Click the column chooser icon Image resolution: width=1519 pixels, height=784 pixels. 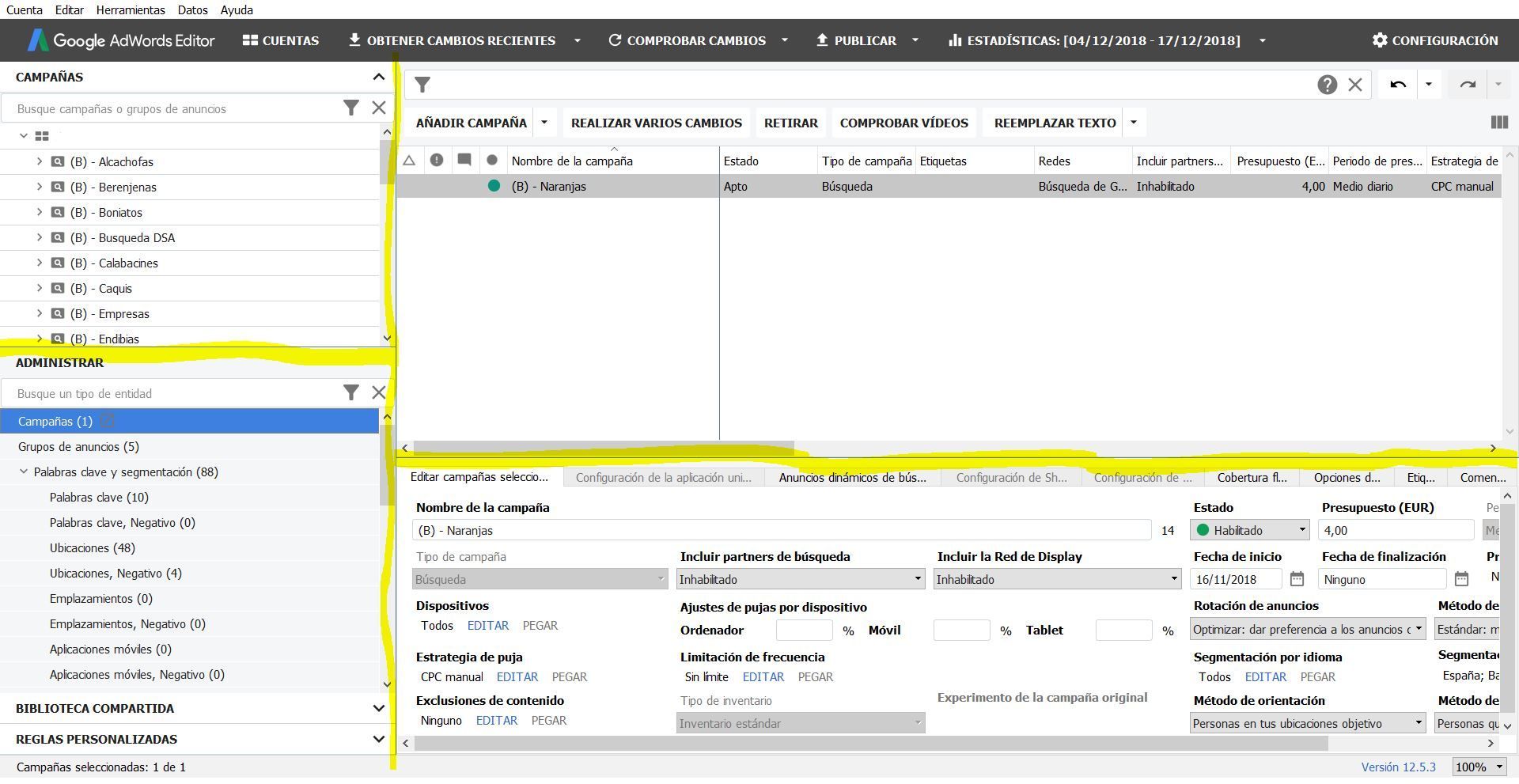point(1498,123)
